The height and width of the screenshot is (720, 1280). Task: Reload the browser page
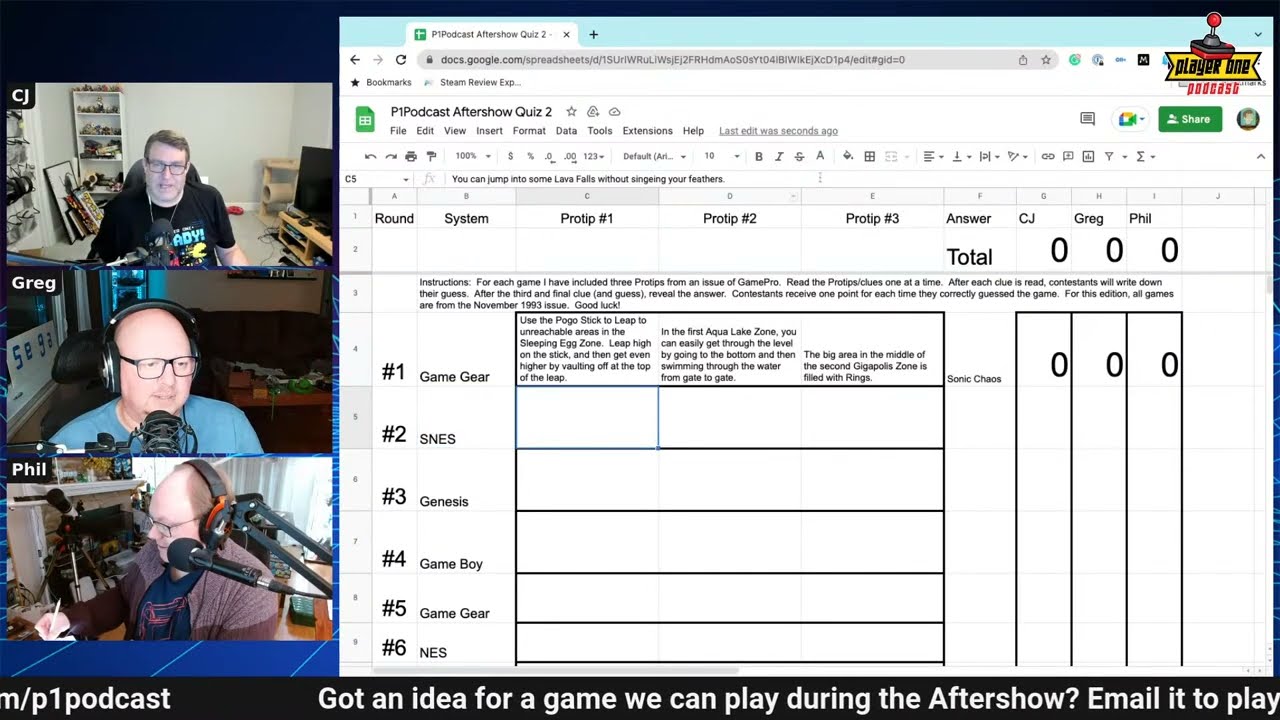[x=401, y=60]
